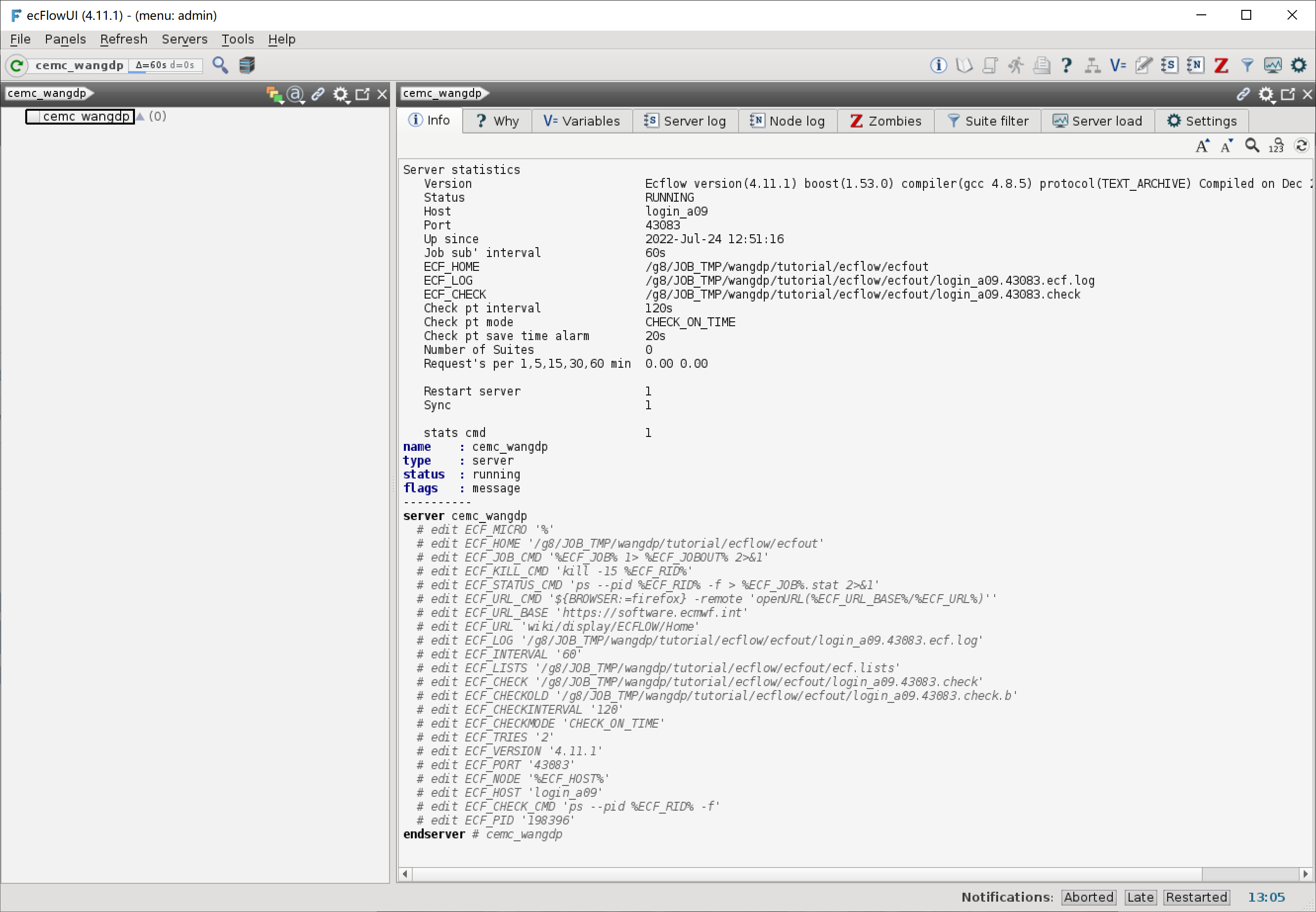
Task: Increase font size in info panel
Action: point(1202,146)
